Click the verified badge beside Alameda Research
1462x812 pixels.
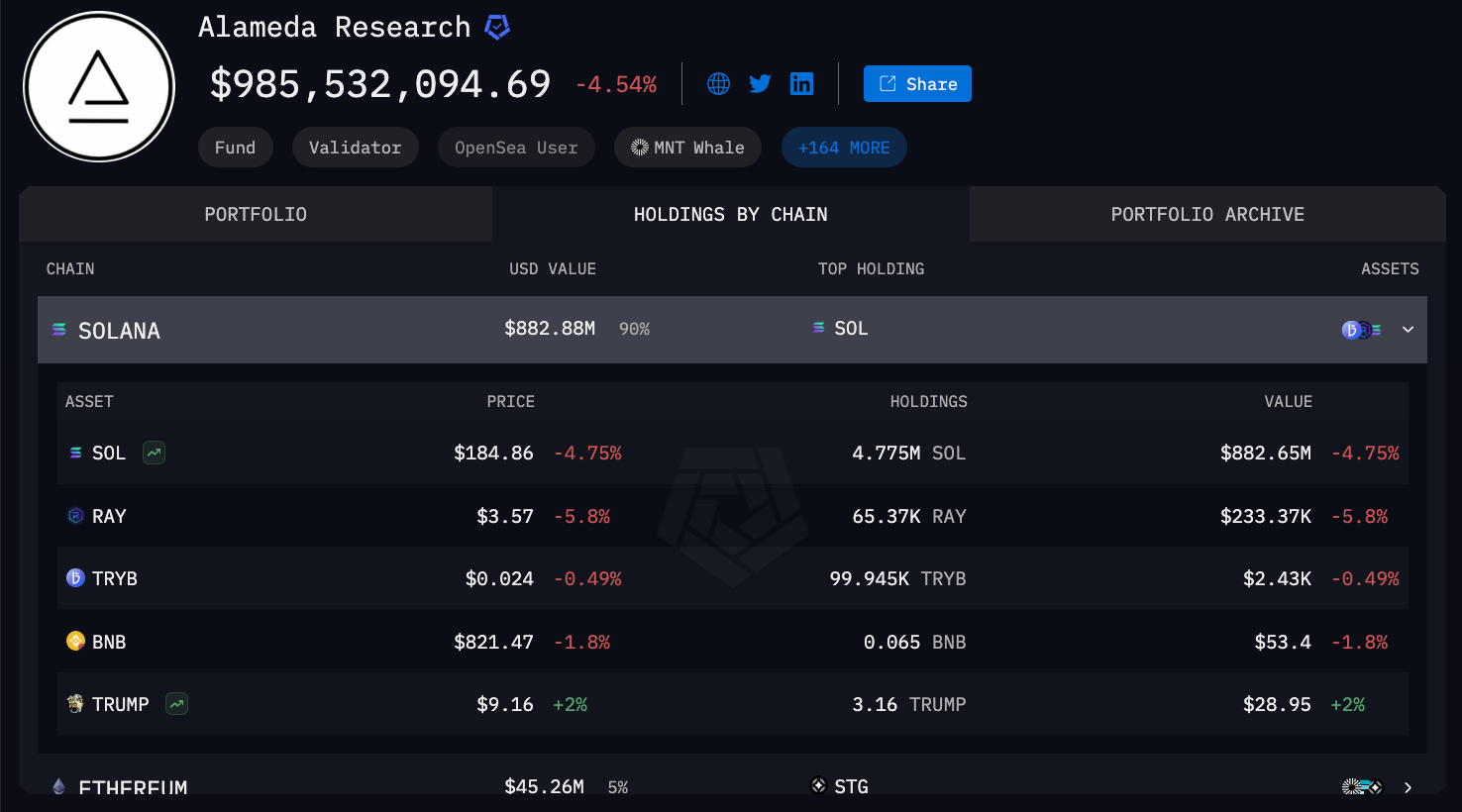click(497, 28)
